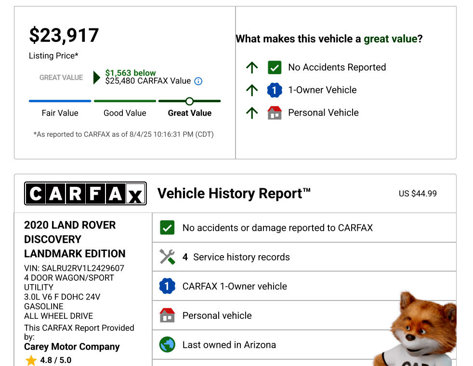Click the blue Fair Value bar segment

60,101
